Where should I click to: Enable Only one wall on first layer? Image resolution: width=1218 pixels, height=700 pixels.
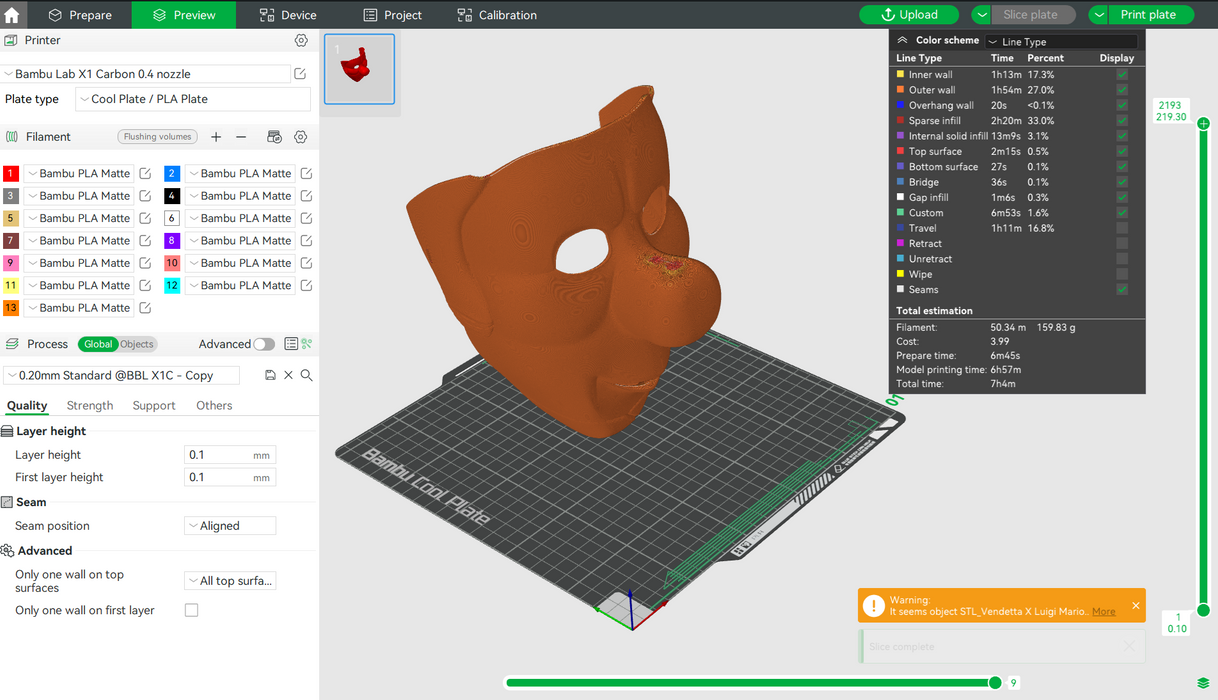192,610
